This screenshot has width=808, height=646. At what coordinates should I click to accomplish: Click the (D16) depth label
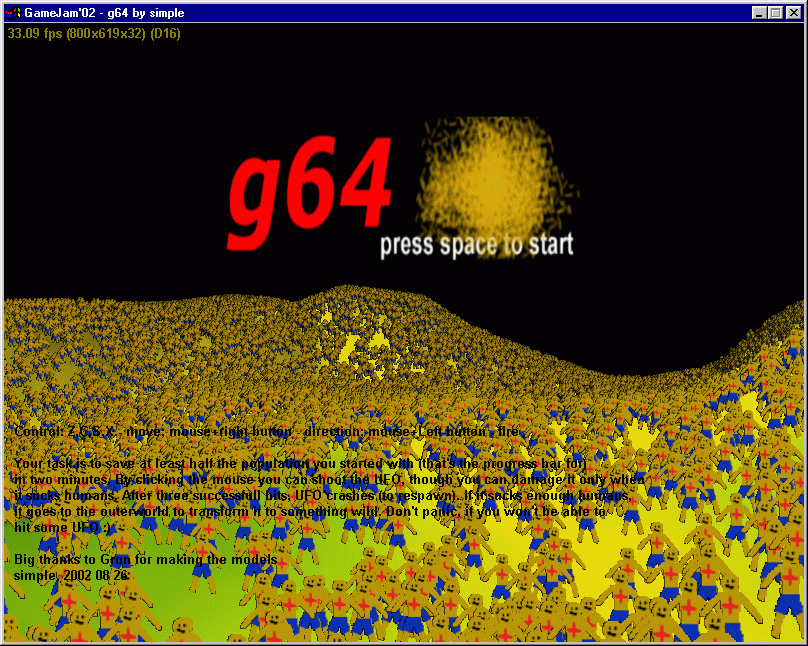[x=165, y=33]
